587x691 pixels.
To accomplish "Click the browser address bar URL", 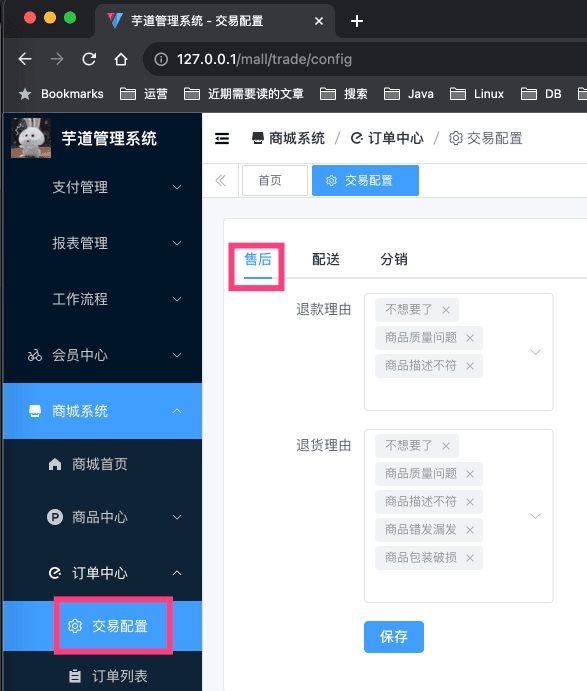I will click(x=264, y=59).
